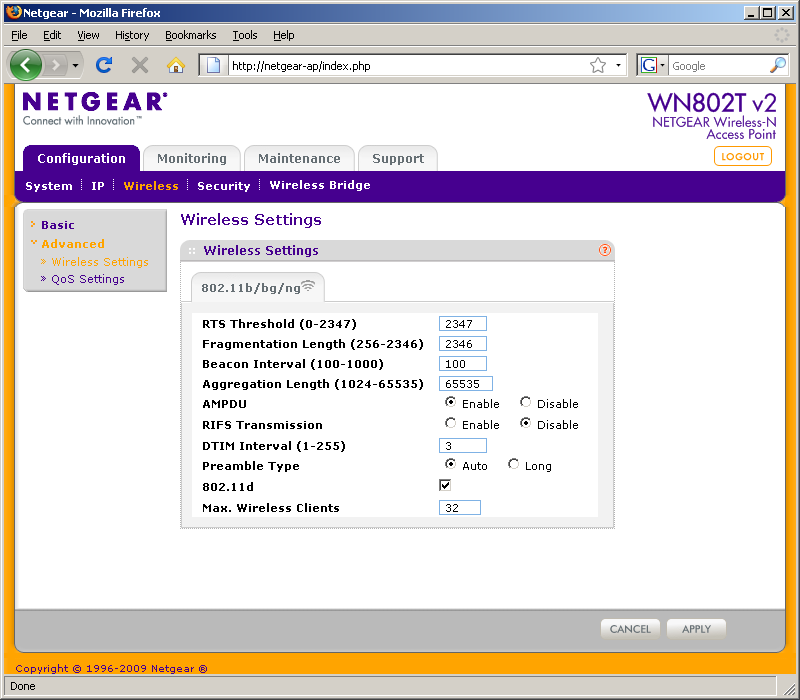This screenshot has width=800, height=700.
Task: Click the orange help question mark icon
Action: click(x=605, y=250)
